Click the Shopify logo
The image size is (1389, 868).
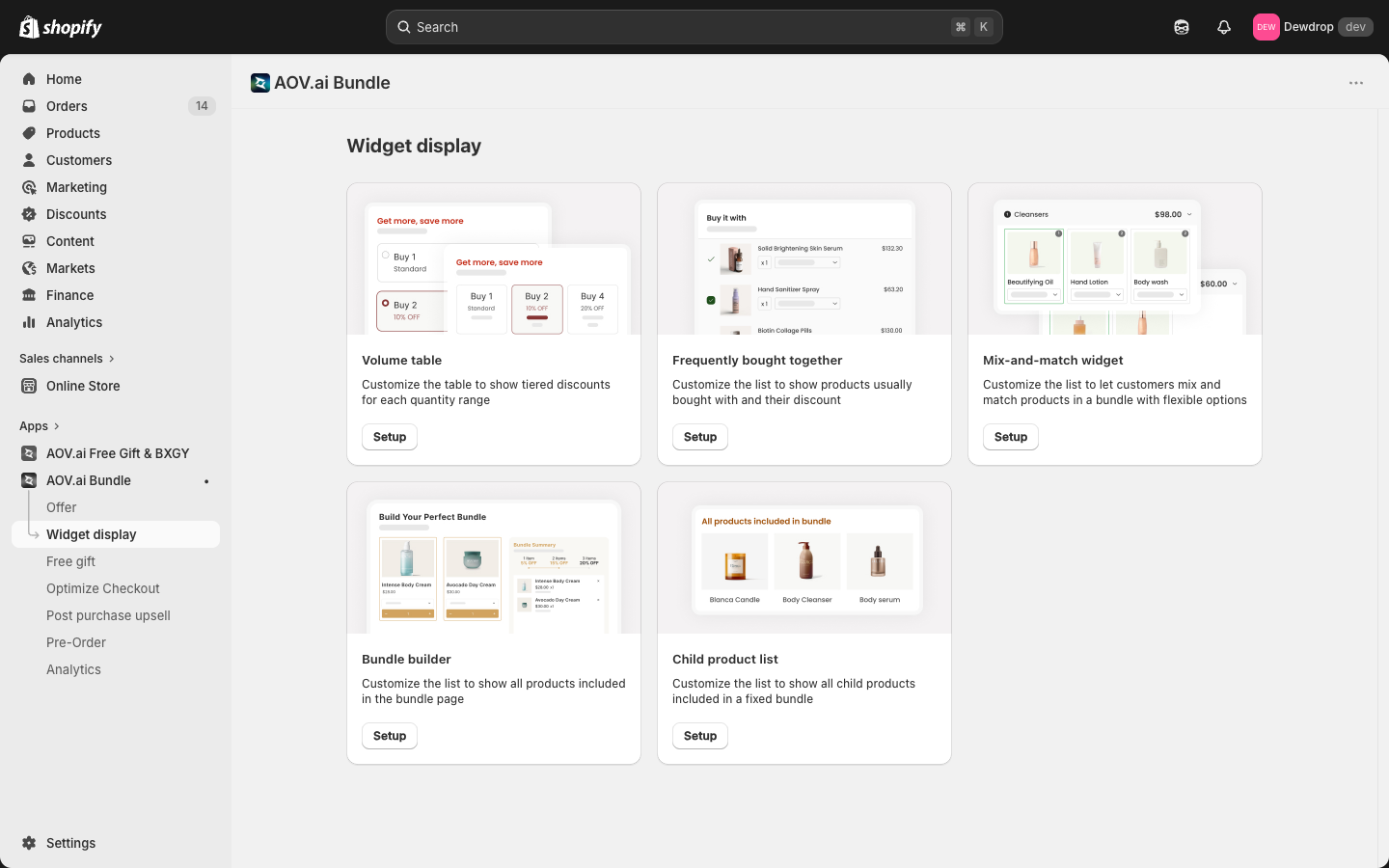(x=61, y=27)
